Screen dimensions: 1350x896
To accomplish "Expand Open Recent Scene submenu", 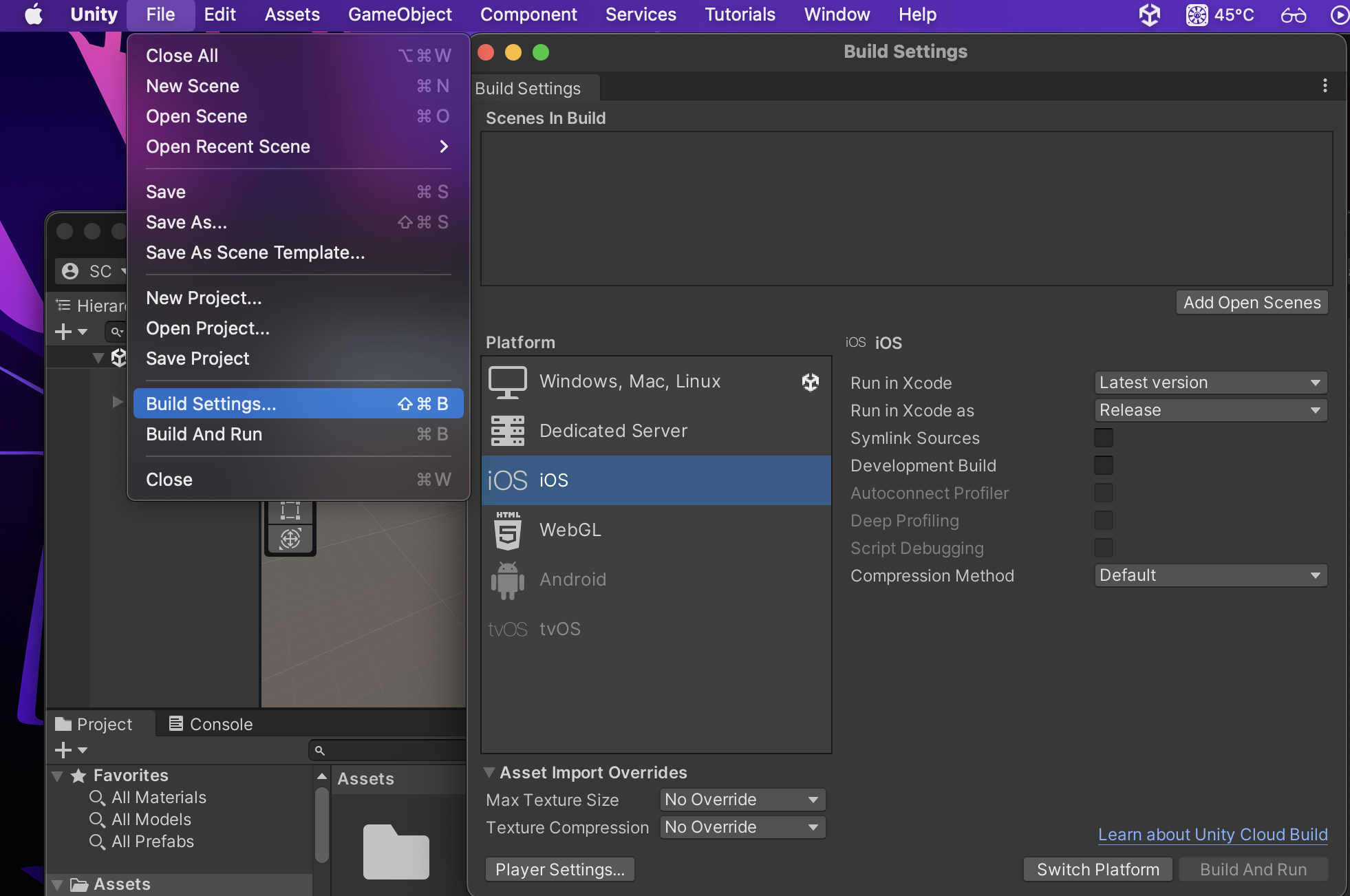I will coord(298,147).
